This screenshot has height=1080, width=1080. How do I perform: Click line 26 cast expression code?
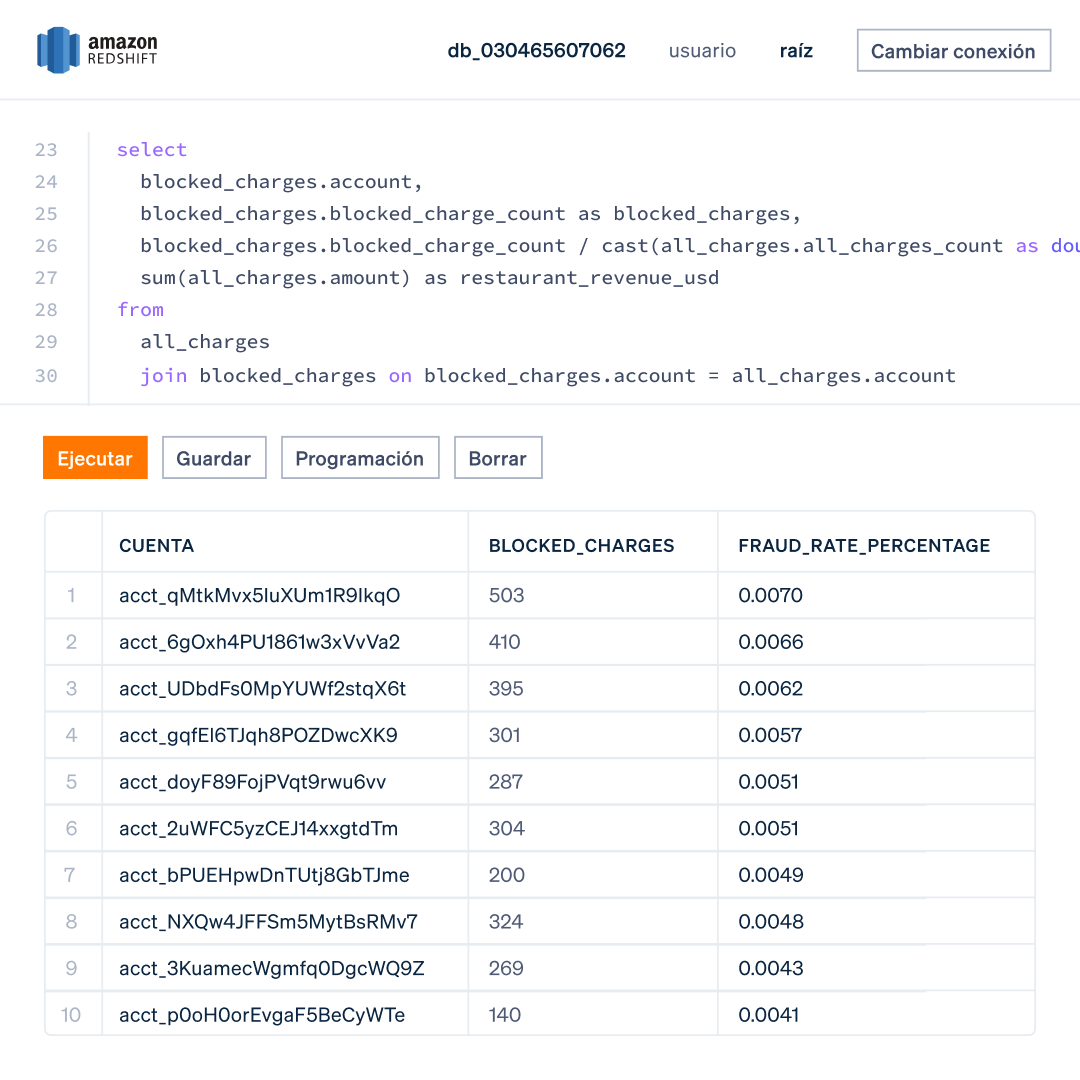(610, 245)
